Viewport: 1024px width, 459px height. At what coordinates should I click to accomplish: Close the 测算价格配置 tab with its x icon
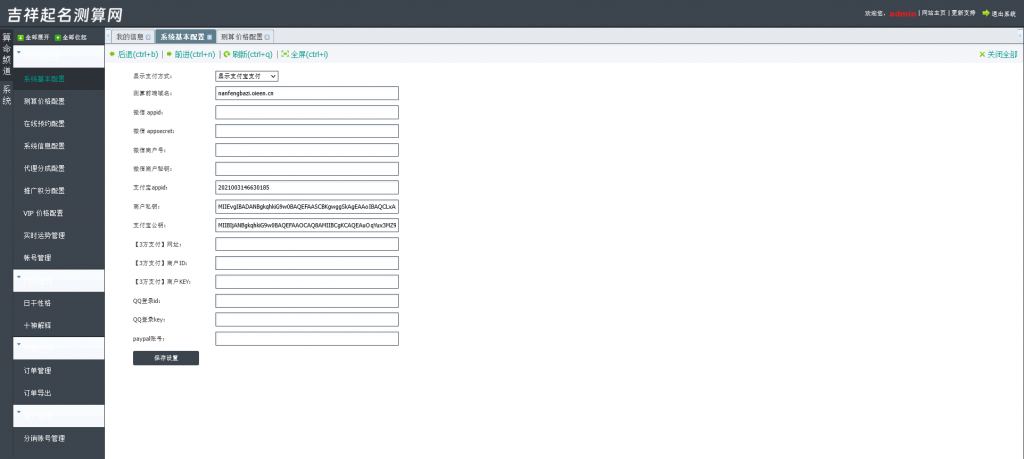click(267, 37)
